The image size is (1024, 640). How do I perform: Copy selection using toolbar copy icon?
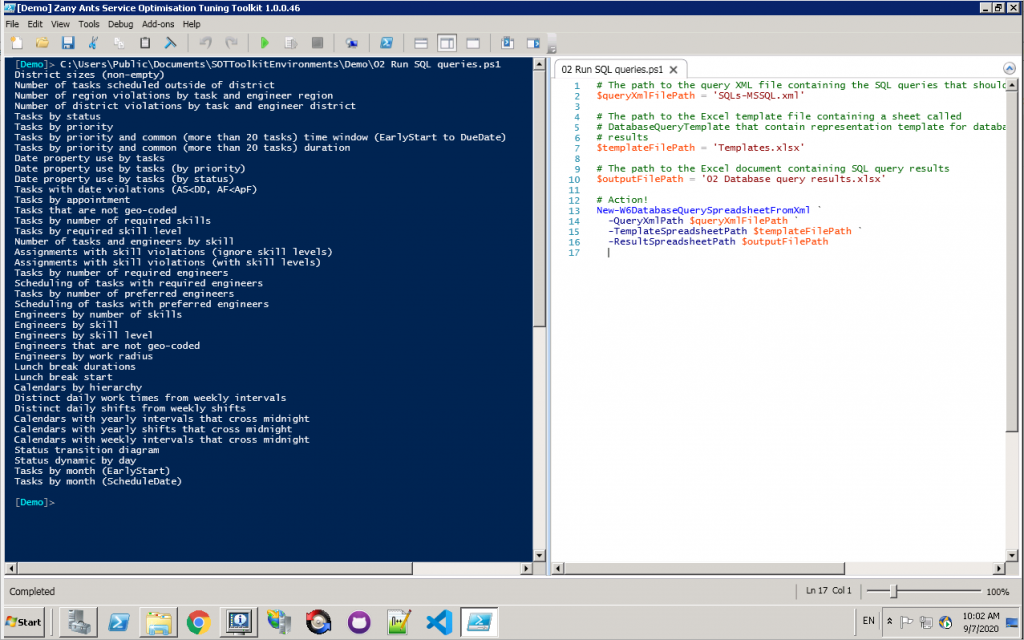click(119, 43)
